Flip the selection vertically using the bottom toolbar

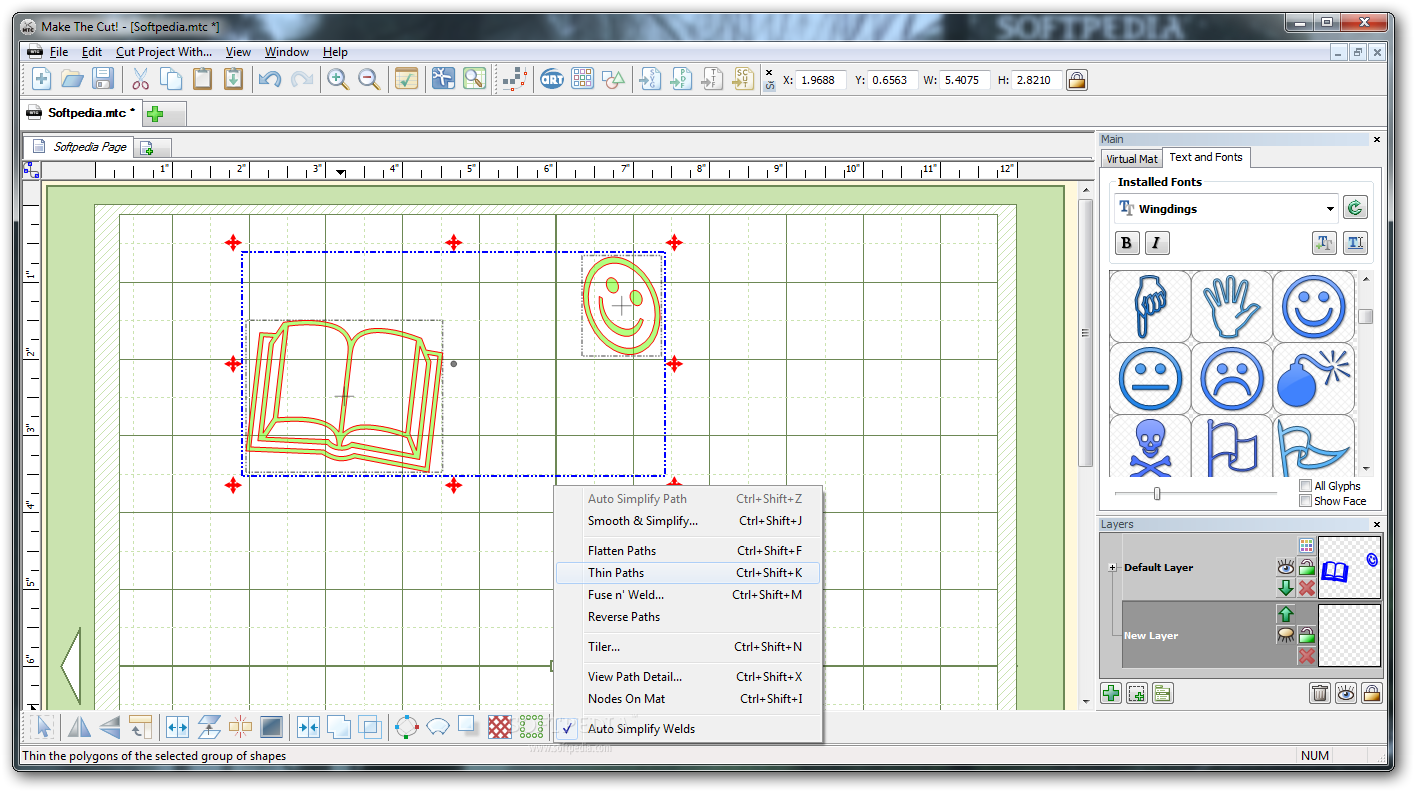pos(109,727)
